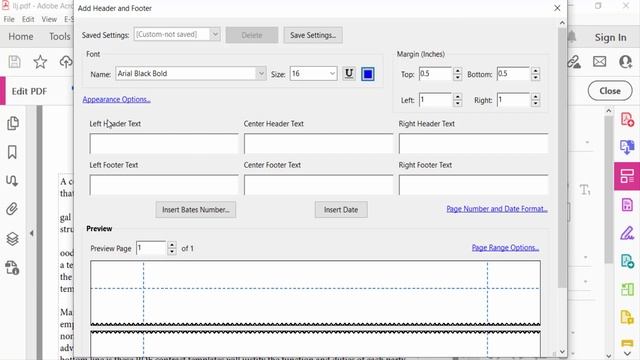Open the page thumbnails panel icon
The height and width of the screenshot is (360, 640).
pos(13,123)
